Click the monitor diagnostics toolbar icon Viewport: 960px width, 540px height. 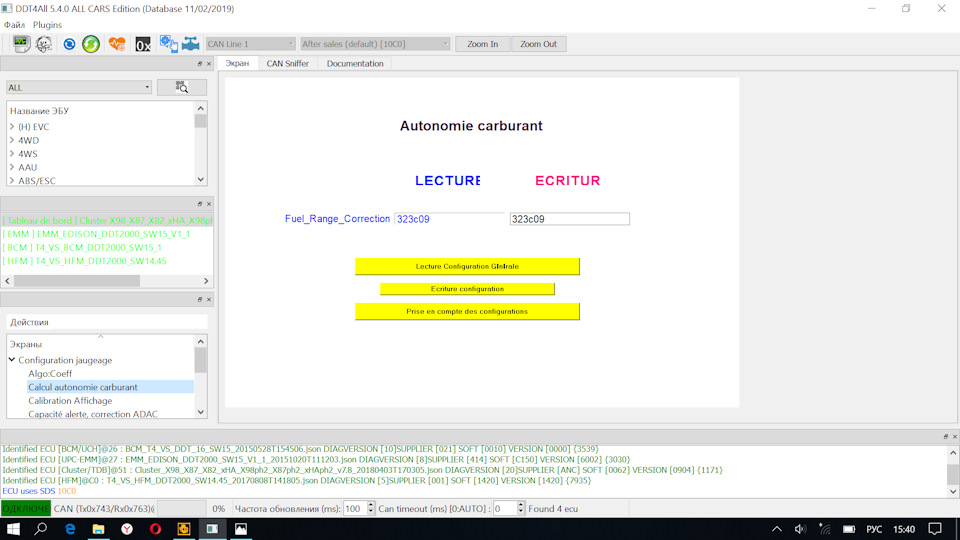coord(21,44)
